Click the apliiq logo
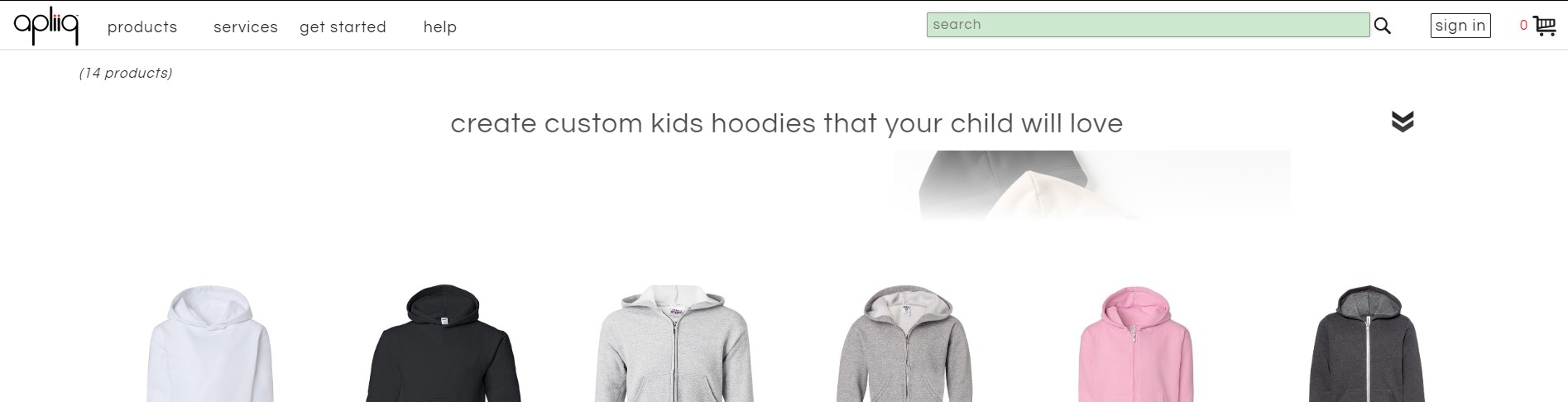The width and height of the screenshot is (1568, 402). [x=46, y=26]
